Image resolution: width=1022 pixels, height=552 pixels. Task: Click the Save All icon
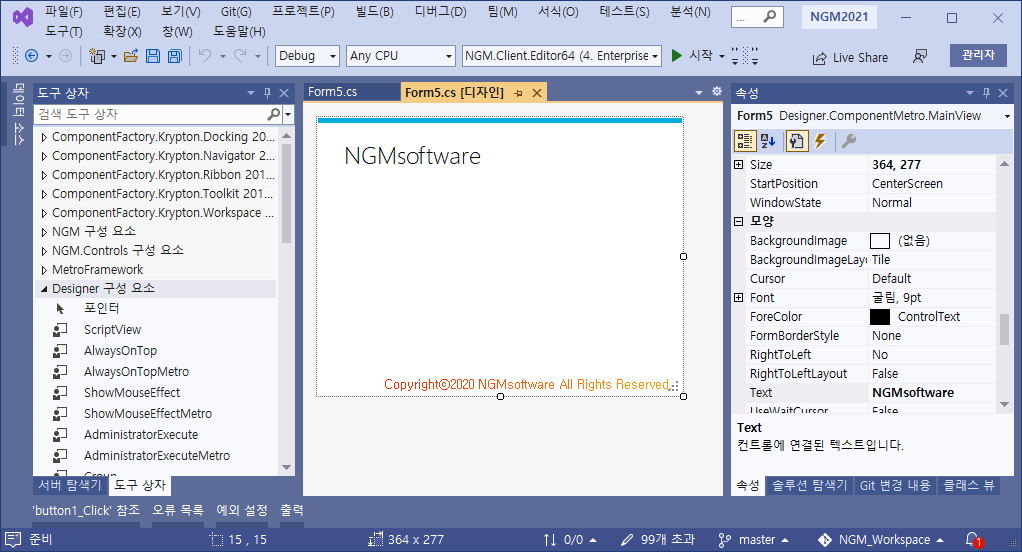pyautogui.click(x=175, y=56)
